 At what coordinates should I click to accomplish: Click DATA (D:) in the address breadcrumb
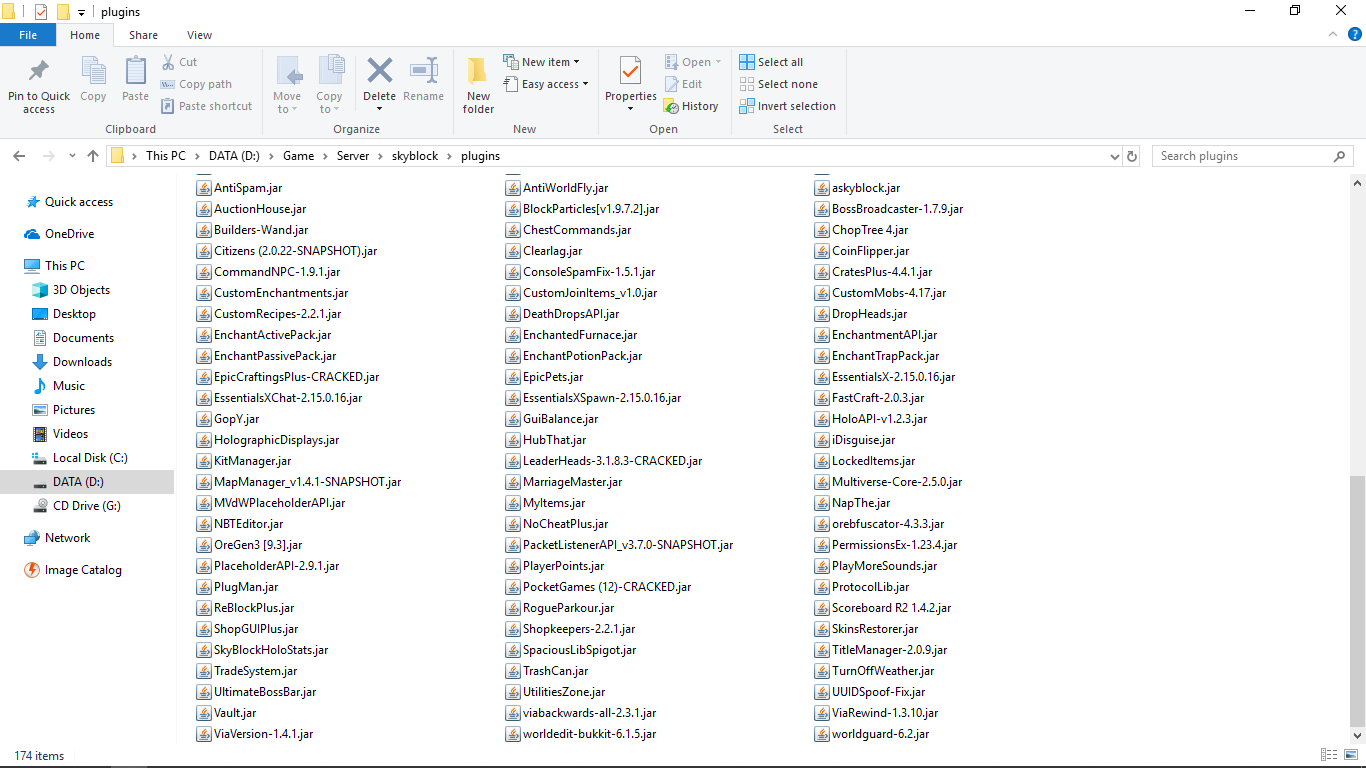pos(234,156)
